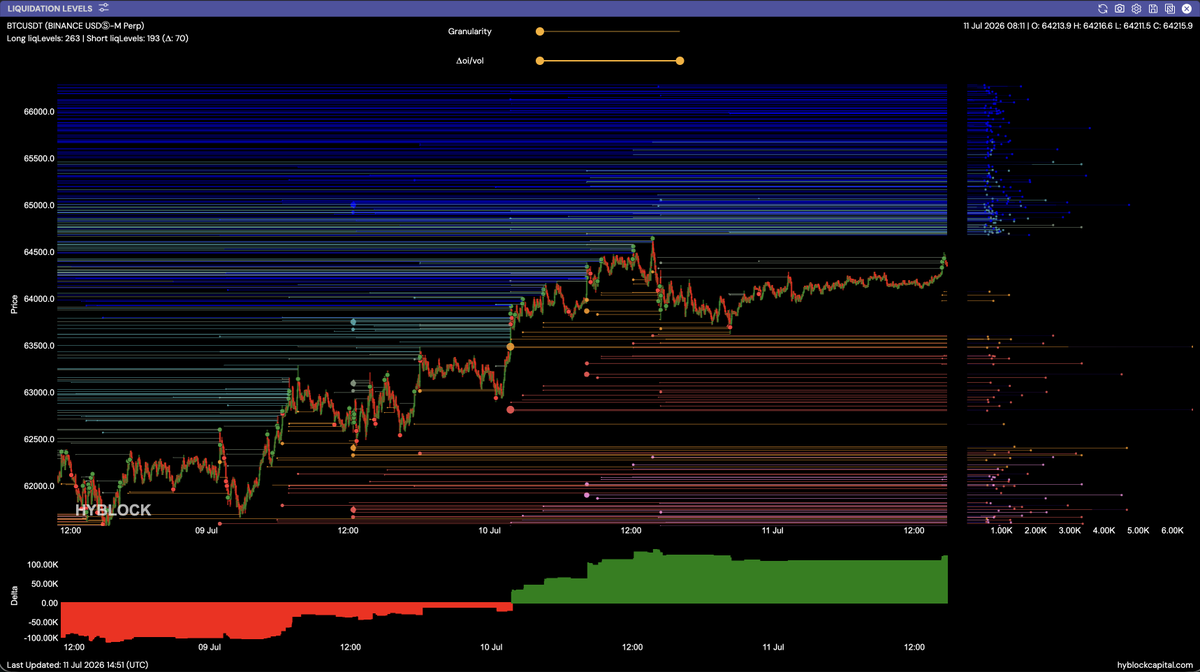Refresh the liquidation levels chart
Image resolution: width=1200 pixels, height=672 pixels.
click(x=1103, y=8)
